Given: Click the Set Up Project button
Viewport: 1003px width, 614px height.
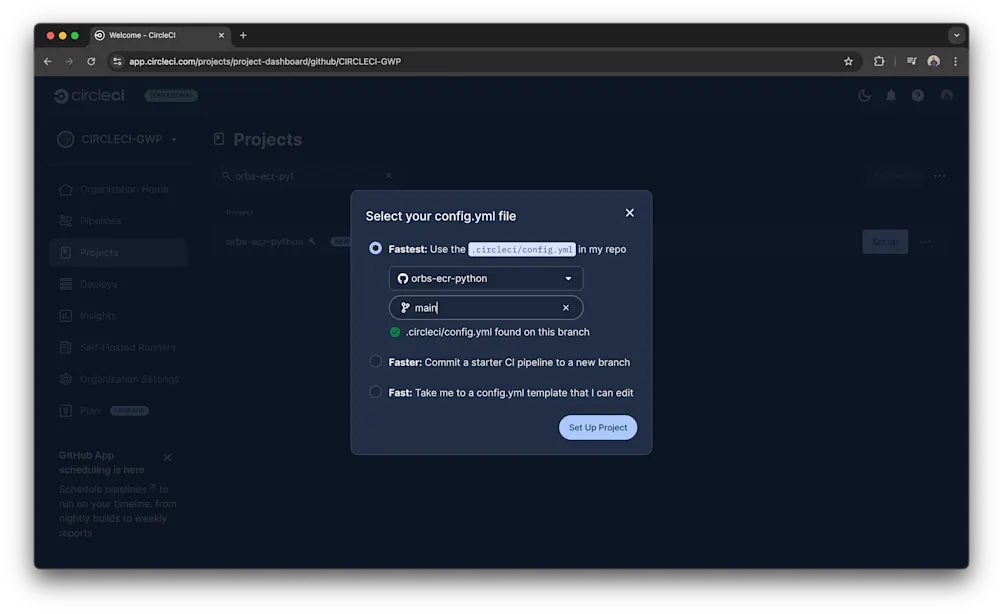Looking at the screenshot, I should (597, 427).
